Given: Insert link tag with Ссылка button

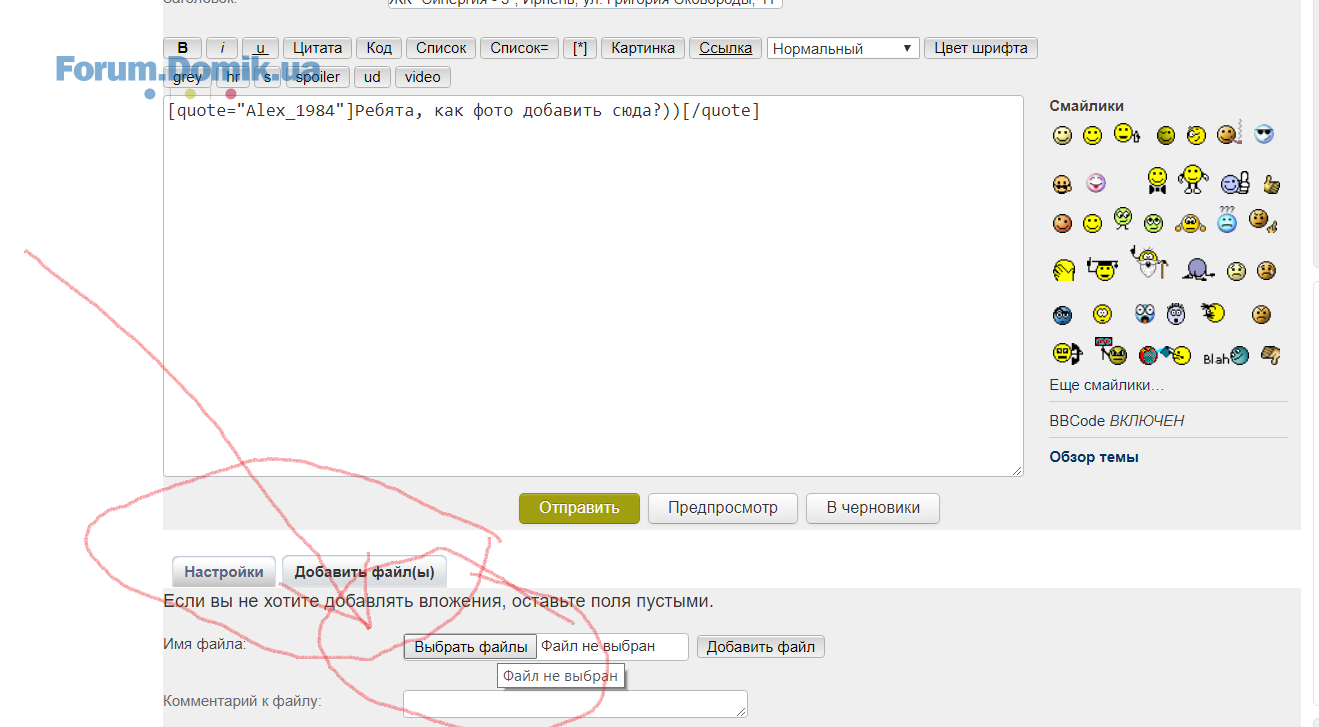Looking at the screenshot, I should [726, 48].
